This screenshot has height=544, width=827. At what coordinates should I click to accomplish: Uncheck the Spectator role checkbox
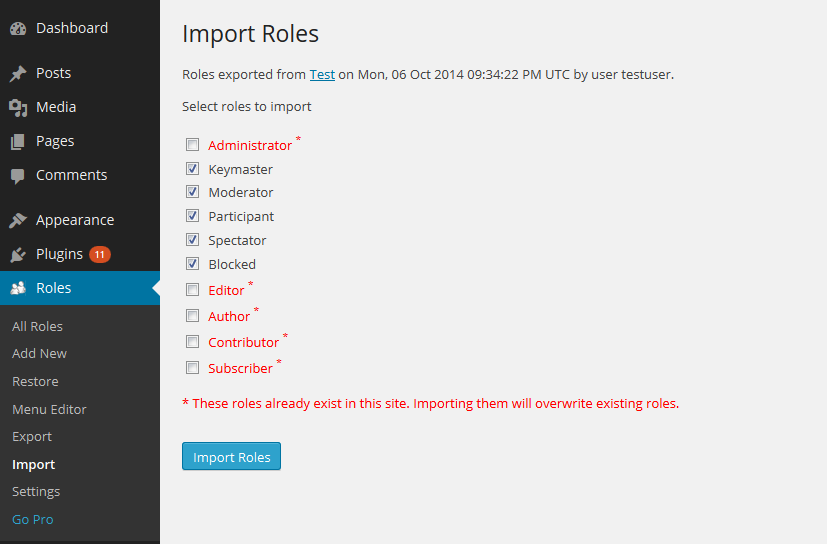(x=193, y=240)
